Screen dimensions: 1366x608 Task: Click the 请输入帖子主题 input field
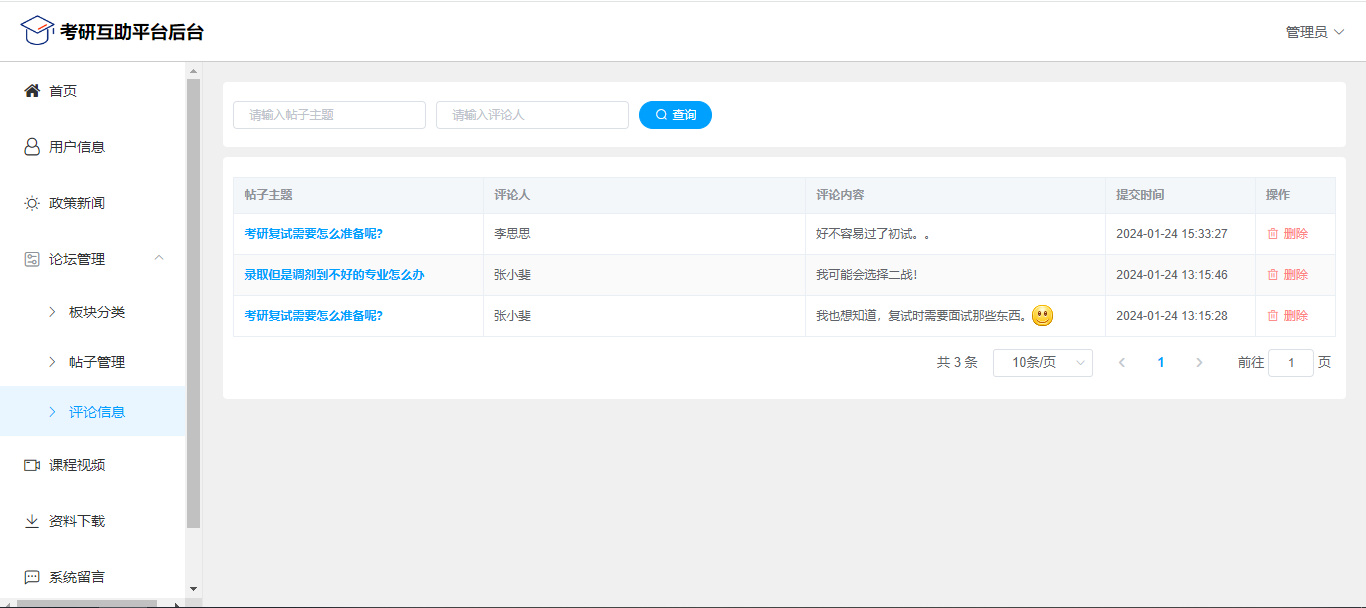click(x=329, y=115)
